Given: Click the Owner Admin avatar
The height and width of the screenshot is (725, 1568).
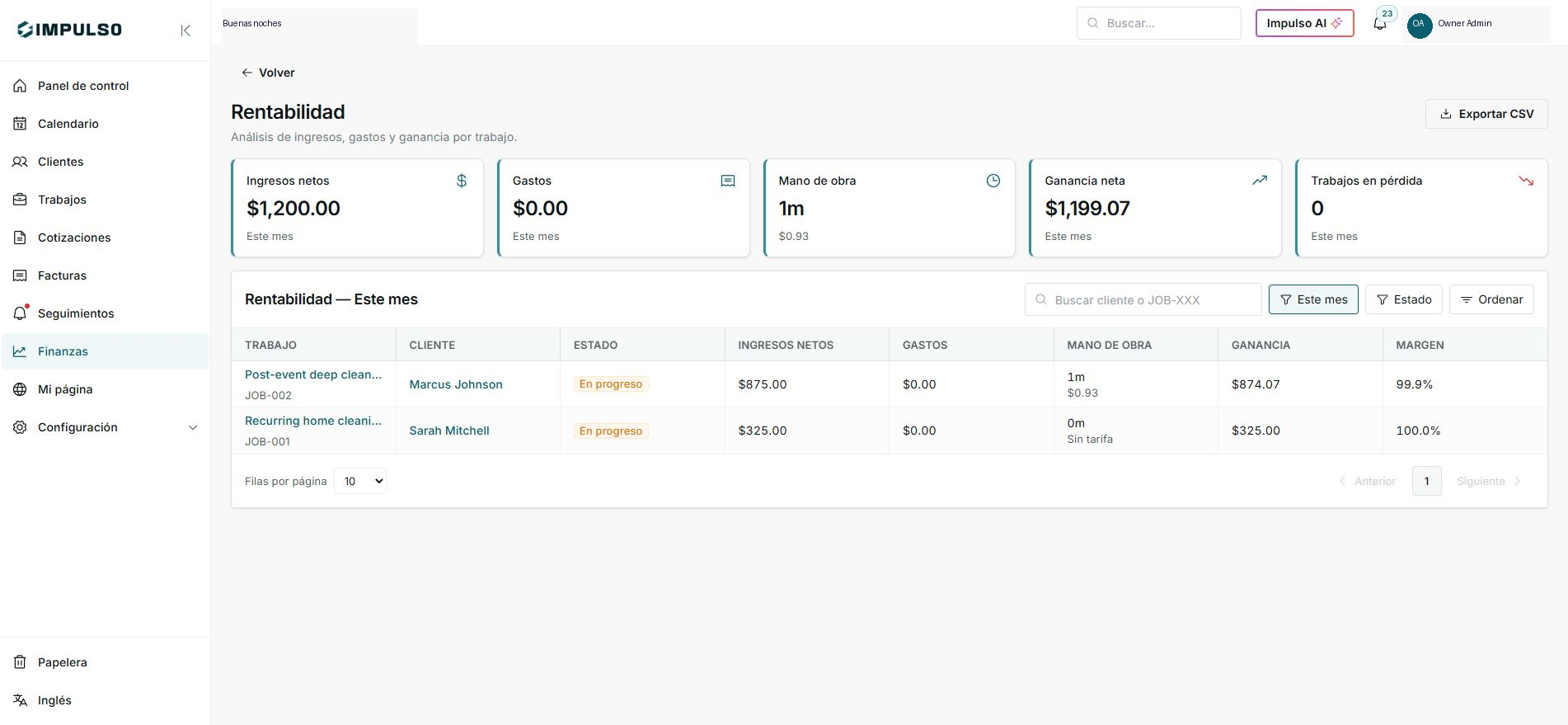Looking at the screenshot, I should 1419,24.
